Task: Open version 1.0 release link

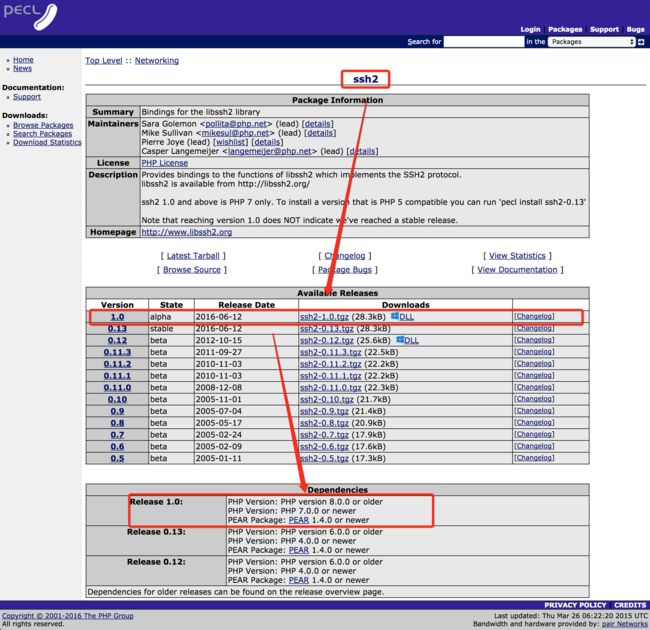Action: coord(117,317)
